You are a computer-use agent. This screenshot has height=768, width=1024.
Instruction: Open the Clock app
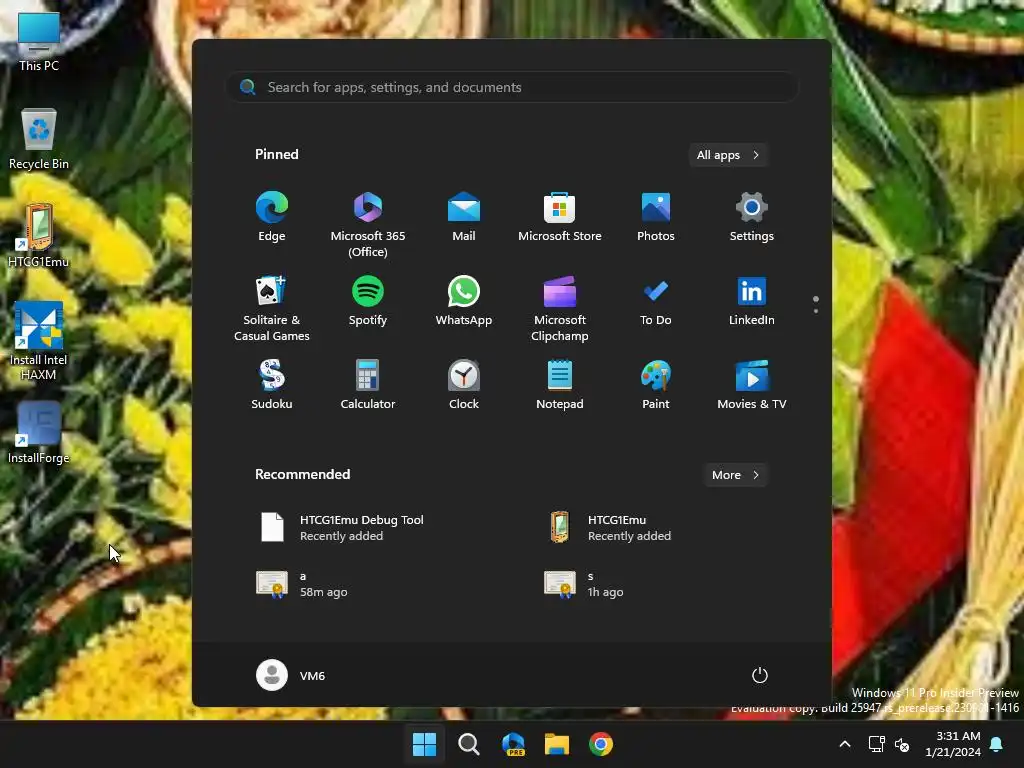[x=464, y=385]
